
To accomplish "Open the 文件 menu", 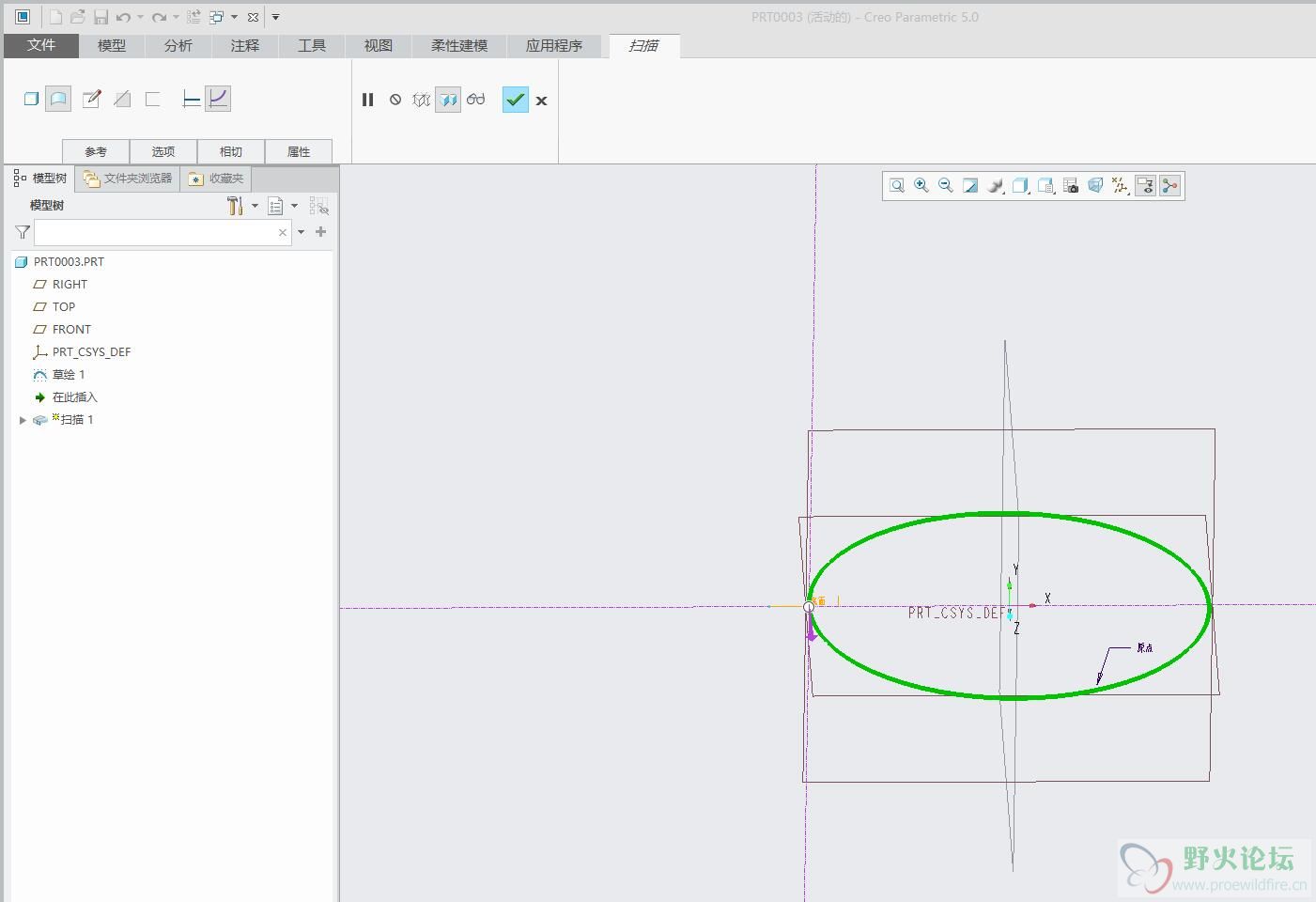I will [40, 45].
